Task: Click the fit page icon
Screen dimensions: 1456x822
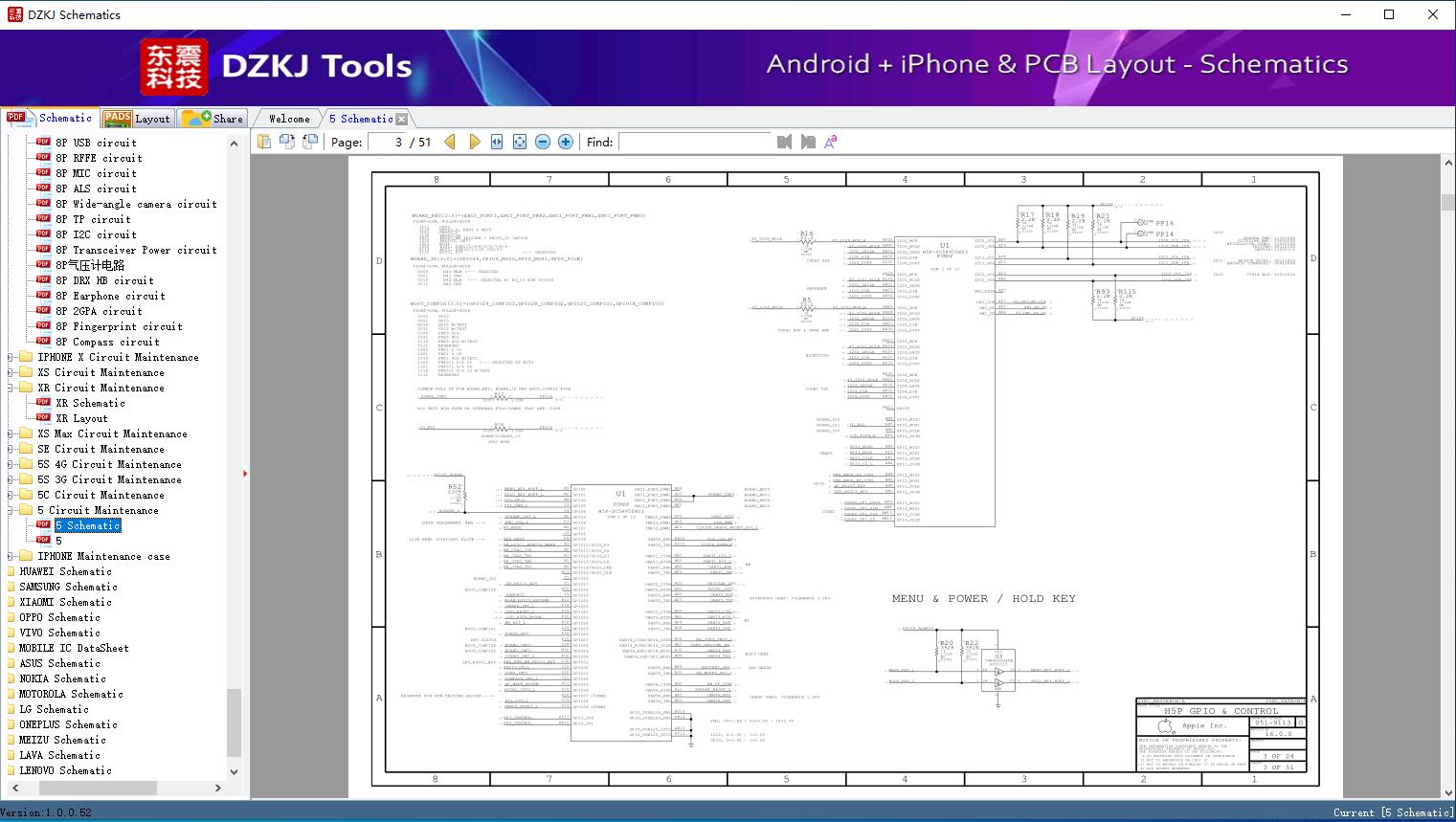Action: coord(520,142)
